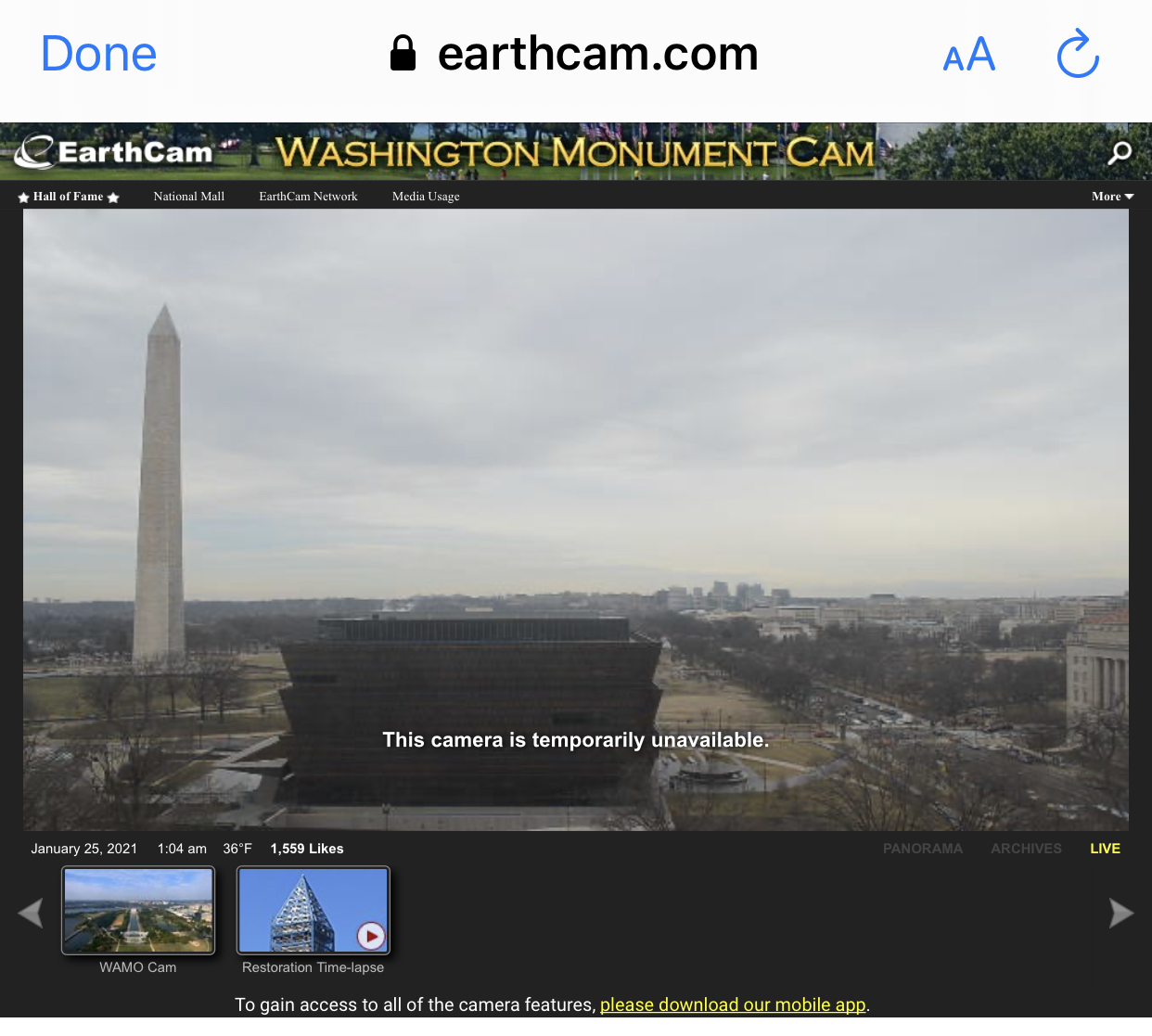Viewport: 1152px width, 1036px height.
Task: Click the time '1:04 am'
Action: (x=182, y=849)
